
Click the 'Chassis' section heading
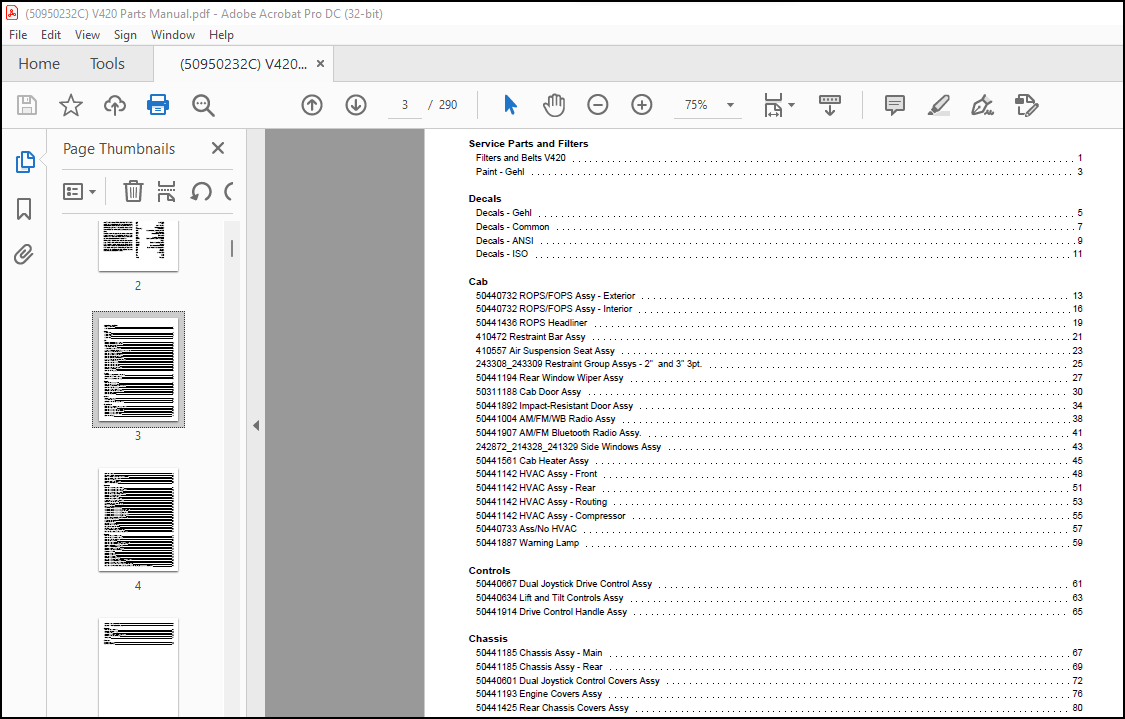point(488,639)
